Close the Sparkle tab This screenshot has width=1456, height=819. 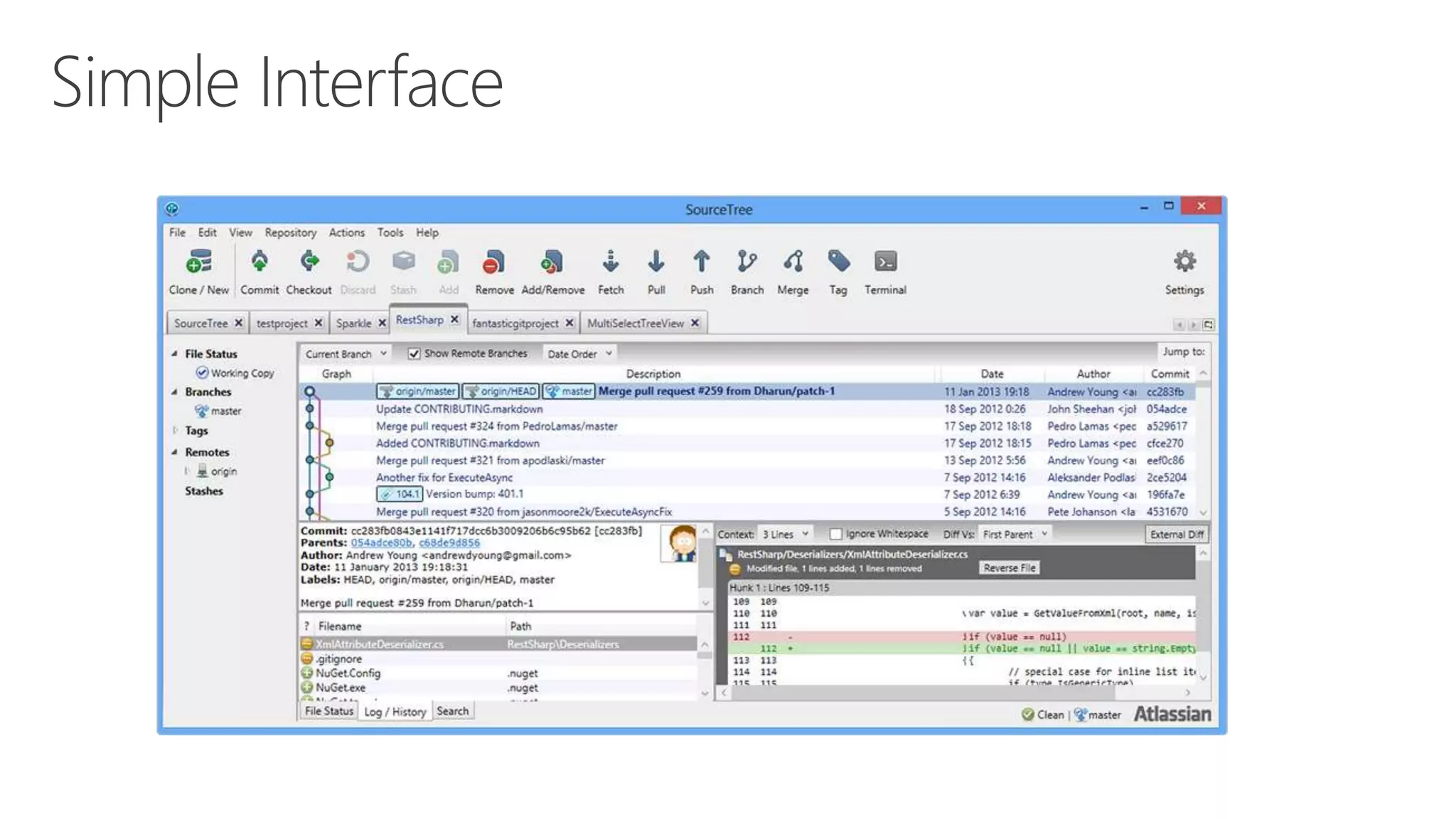click(x=382, y=323)
